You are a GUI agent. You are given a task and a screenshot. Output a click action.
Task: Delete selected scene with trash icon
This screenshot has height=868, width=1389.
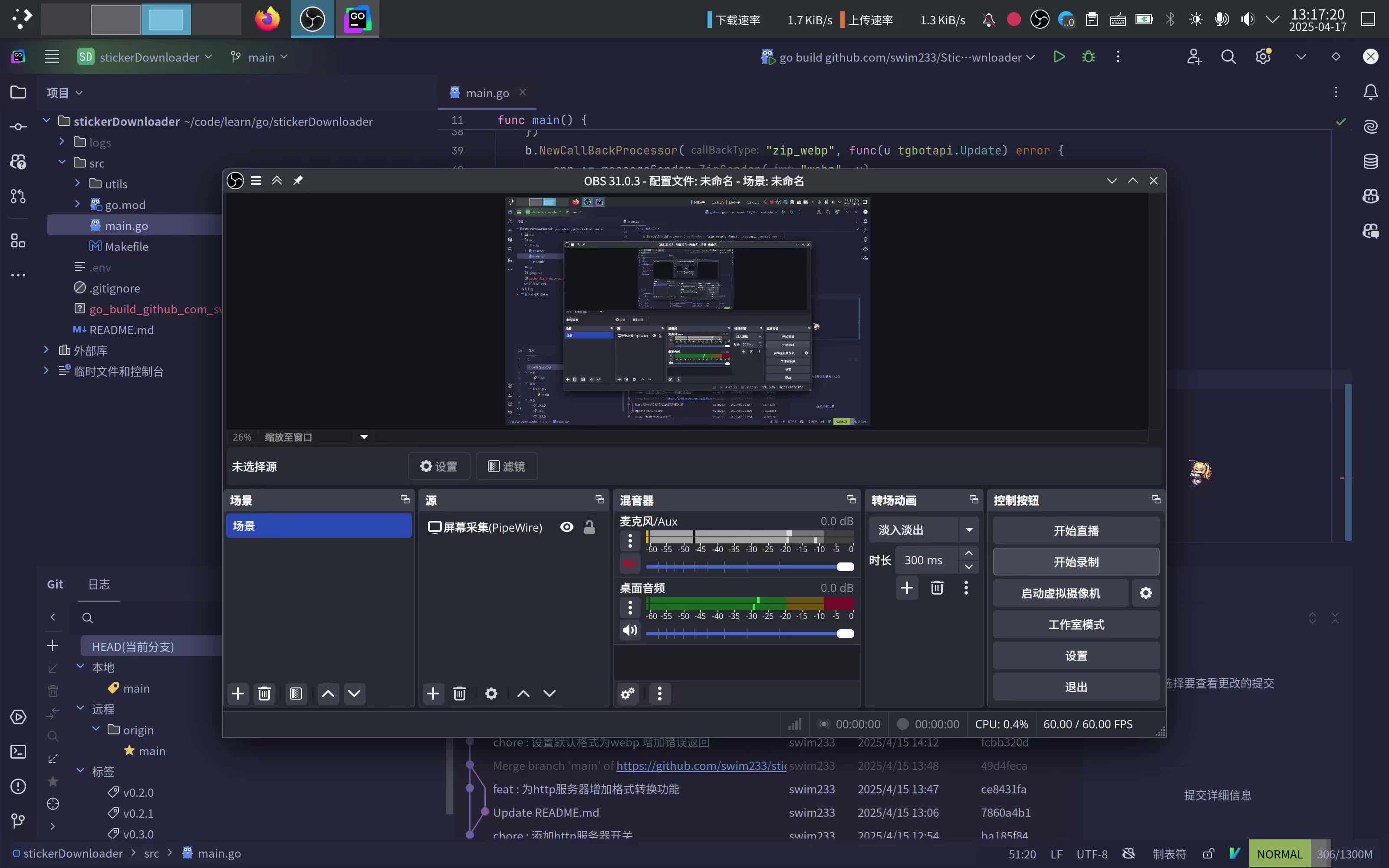click(264, 694)
